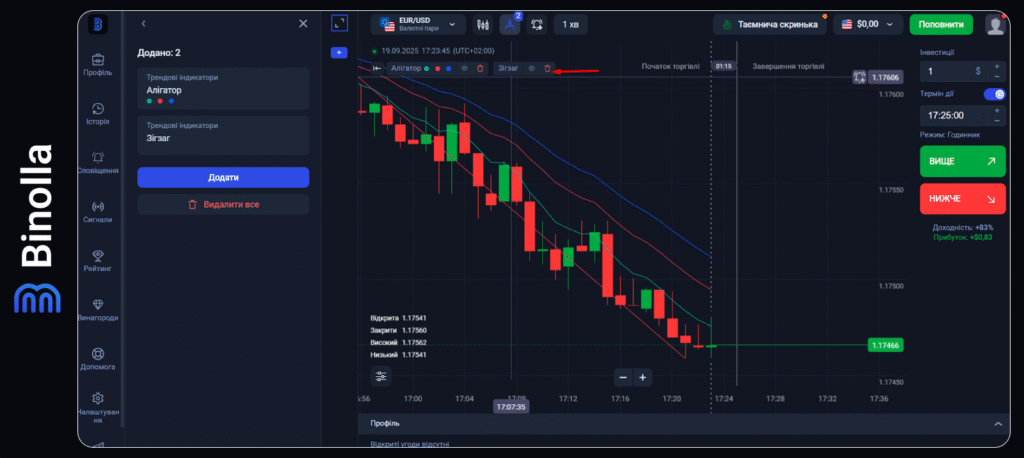Open Рейтинг in the sidebar
The width and height of the screenshot is (1024, 458).
click(x=97, y=261)
